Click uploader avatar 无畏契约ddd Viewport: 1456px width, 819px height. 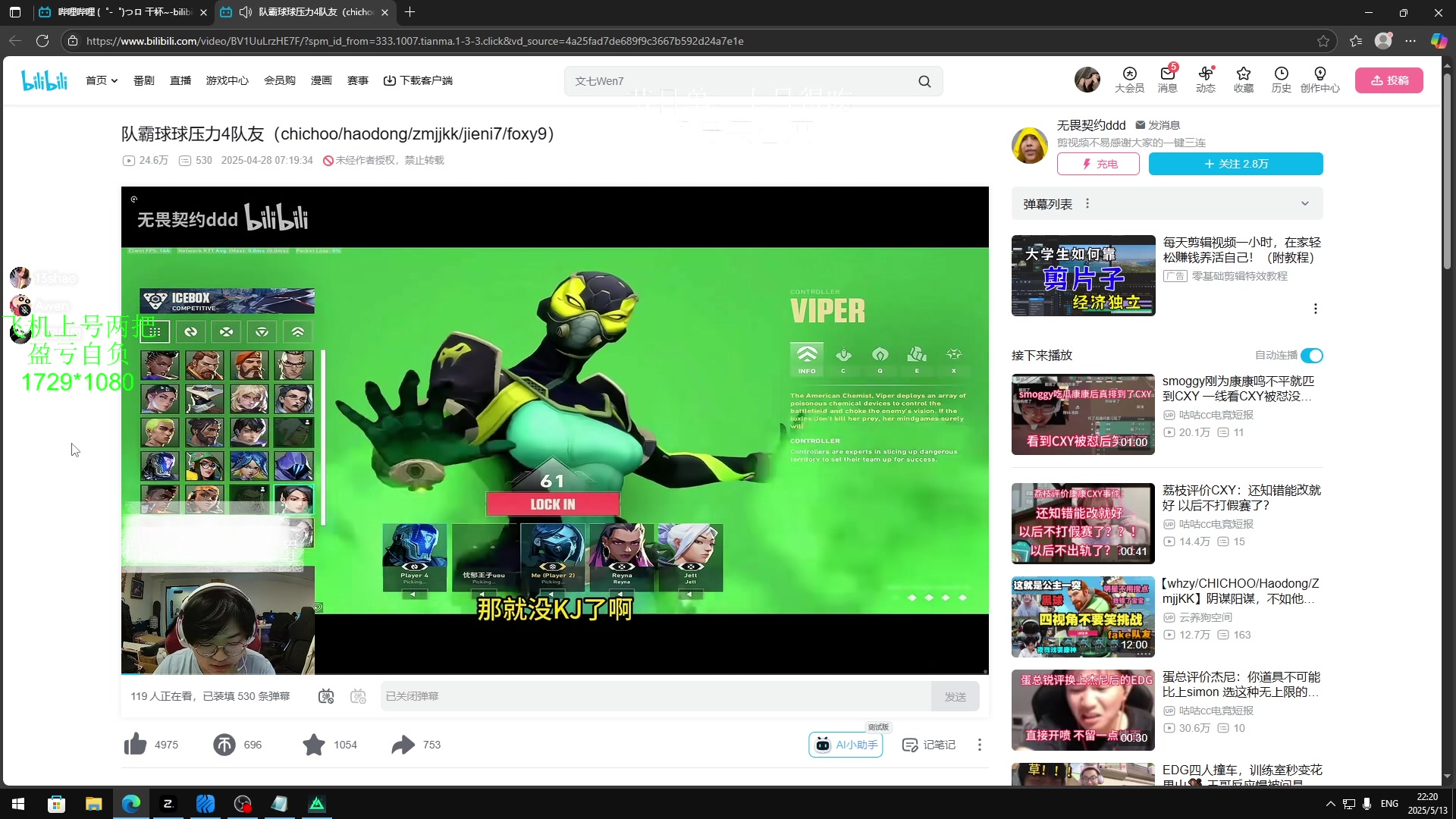(1029, 145)
